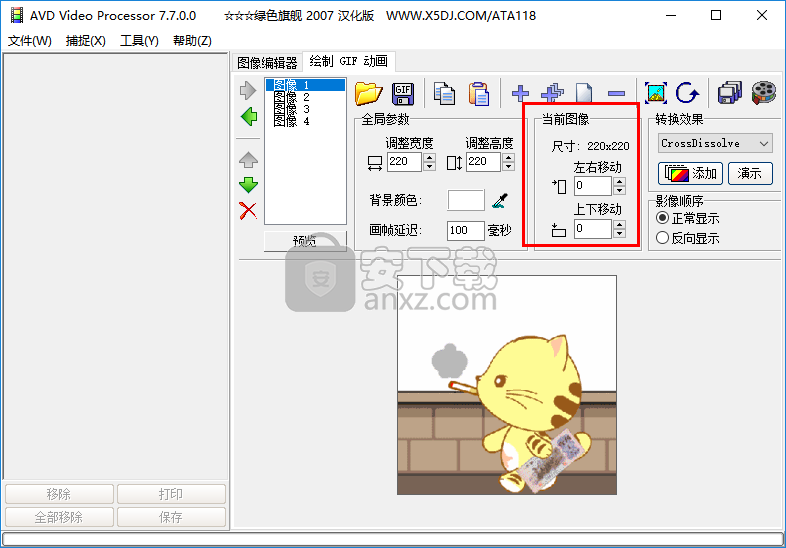Open the 工具(Y) menu
The height and width of the screenshot is (548, 786).
139,41
